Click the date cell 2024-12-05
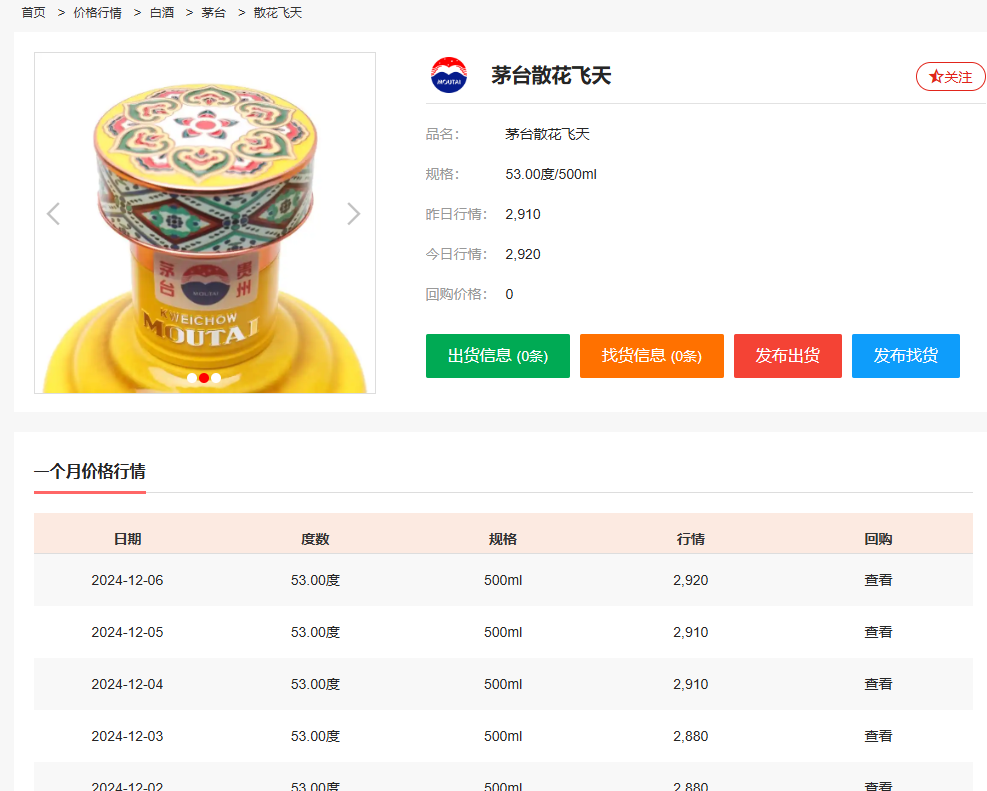The height and width of the screenshot is (791, 987). 127,632
